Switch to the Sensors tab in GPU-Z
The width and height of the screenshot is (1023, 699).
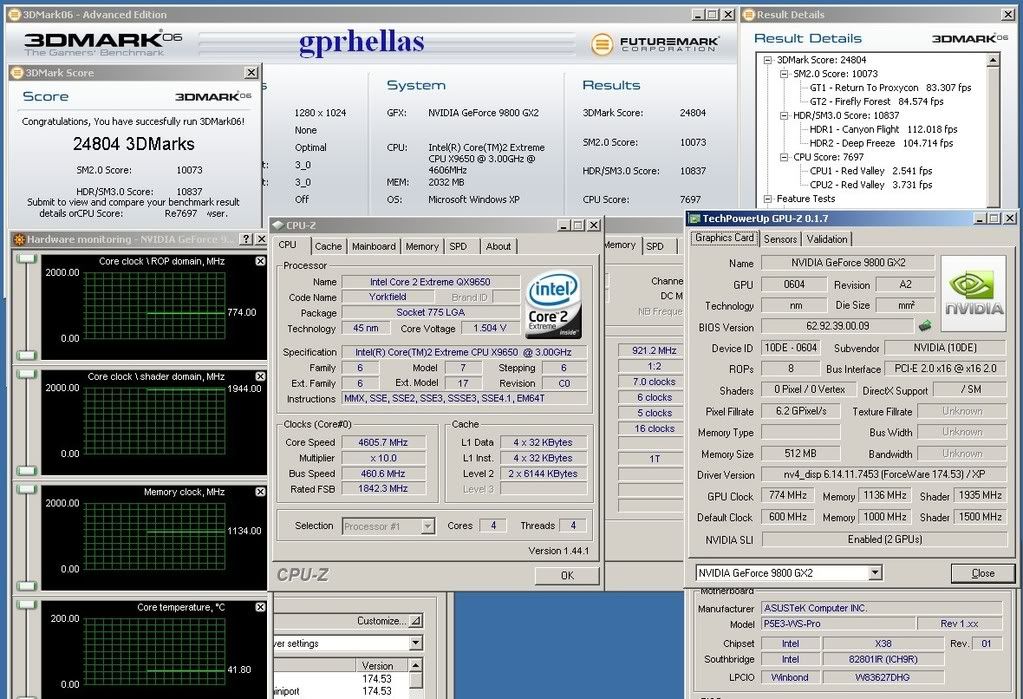[780, 239]
